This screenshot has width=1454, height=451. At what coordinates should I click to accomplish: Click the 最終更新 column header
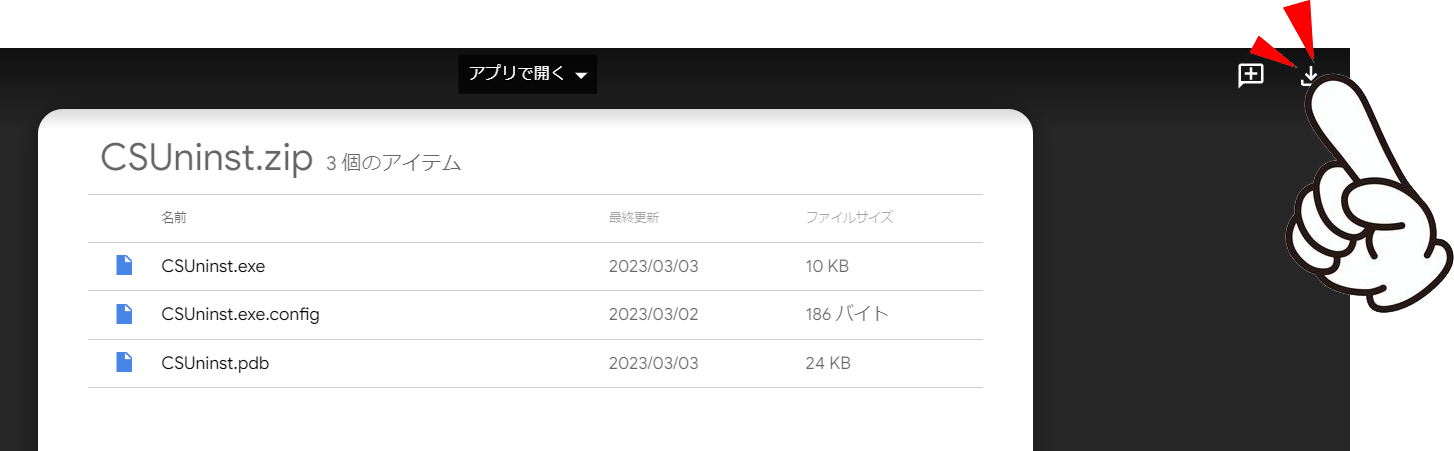point(633,217)
